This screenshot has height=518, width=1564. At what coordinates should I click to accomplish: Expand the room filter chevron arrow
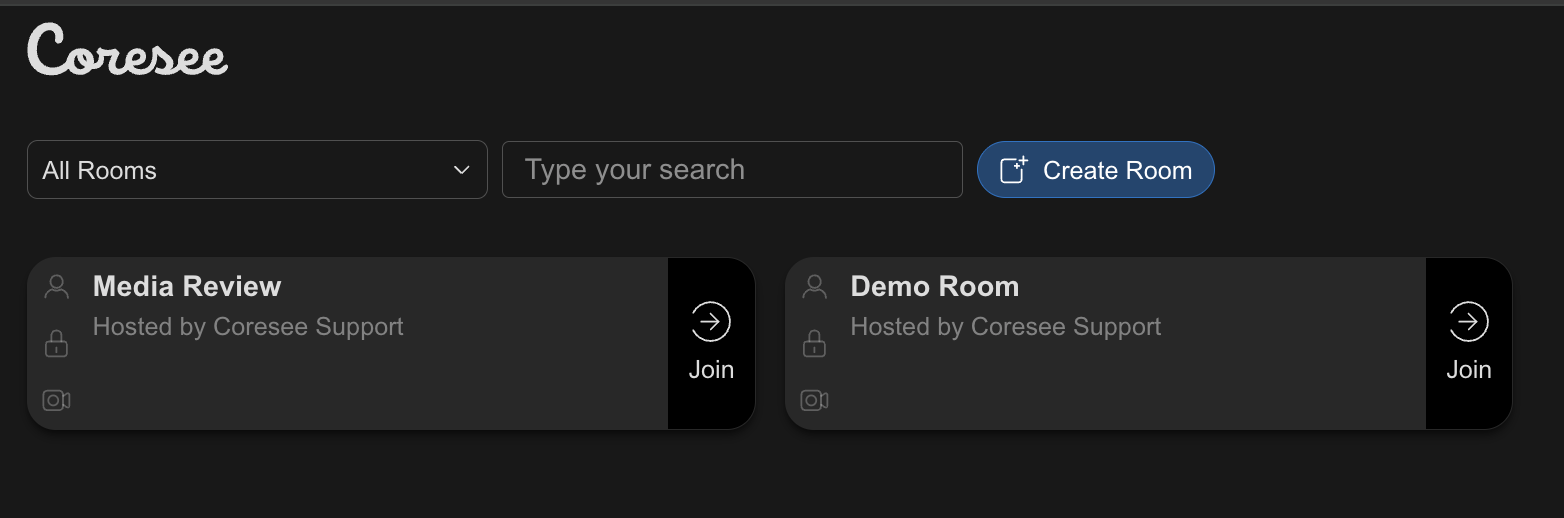(462, 170)
